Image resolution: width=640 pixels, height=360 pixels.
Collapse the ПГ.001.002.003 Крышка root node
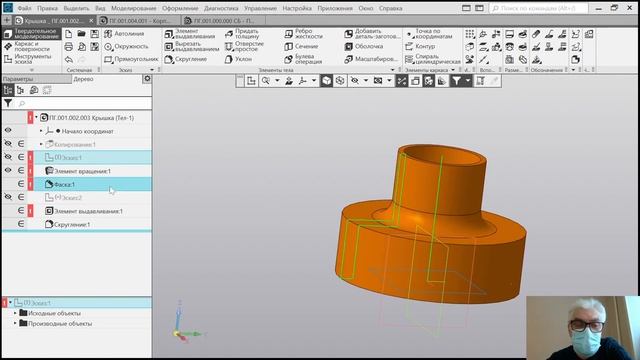[36, 118]
